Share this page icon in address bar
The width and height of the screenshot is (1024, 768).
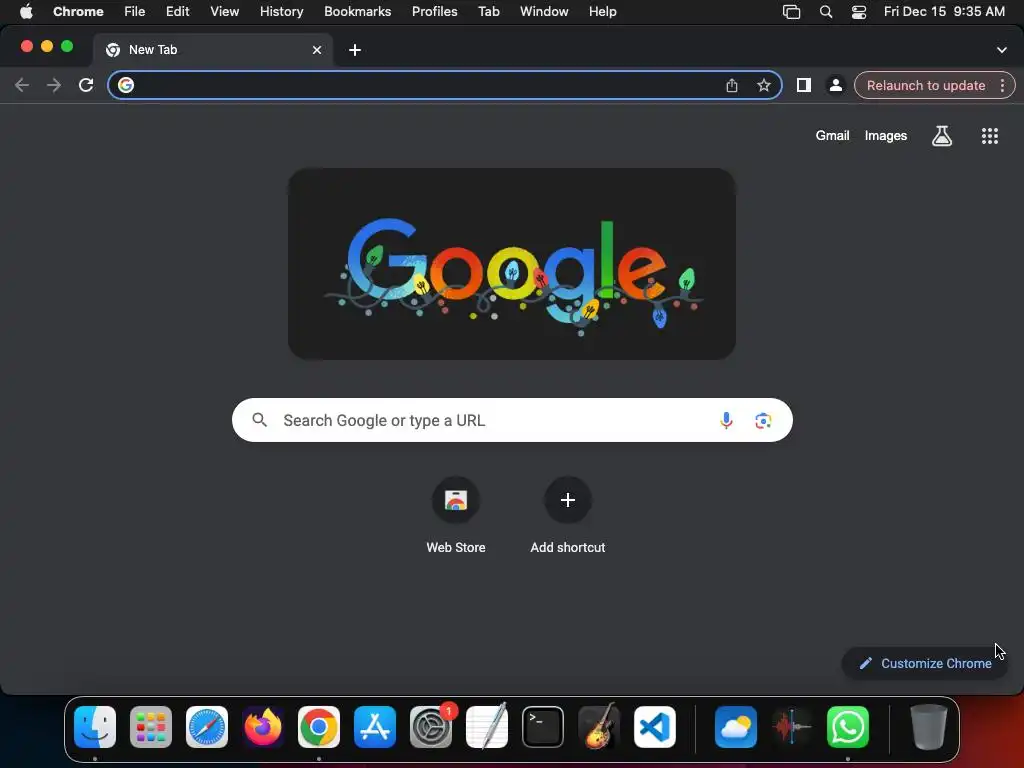coord(731,86)
